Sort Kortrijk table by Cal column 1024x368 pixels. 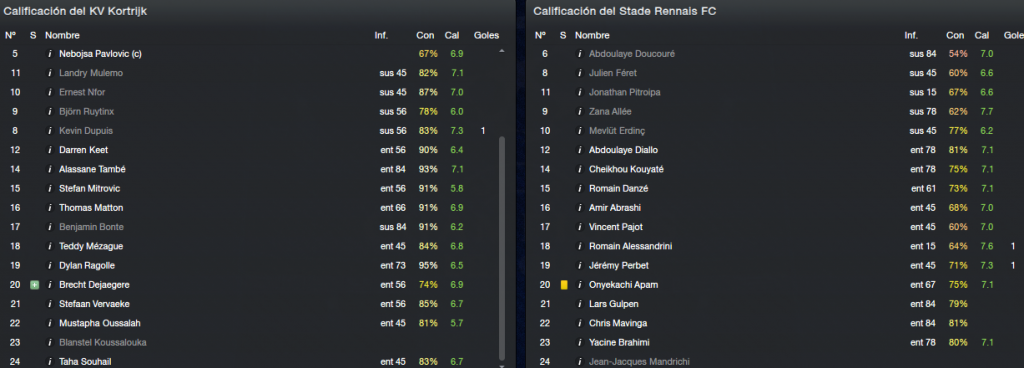(452, 35)
